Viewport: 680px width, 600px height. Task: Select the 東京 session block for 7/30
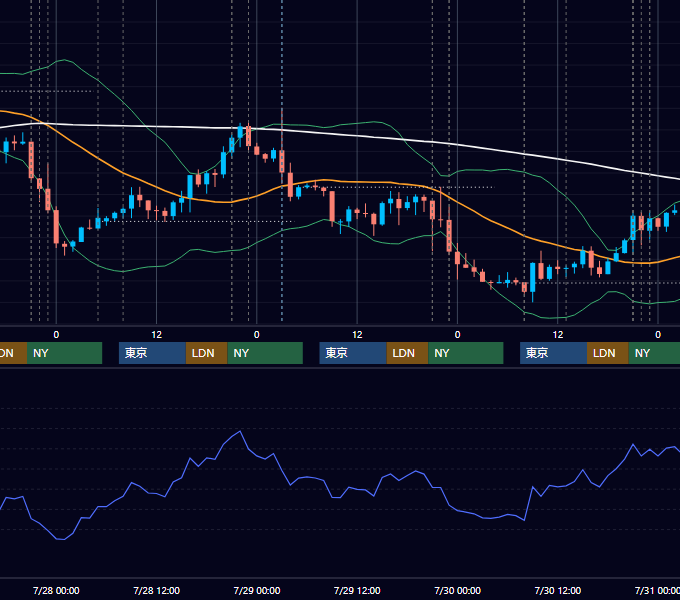coord(554,353)
